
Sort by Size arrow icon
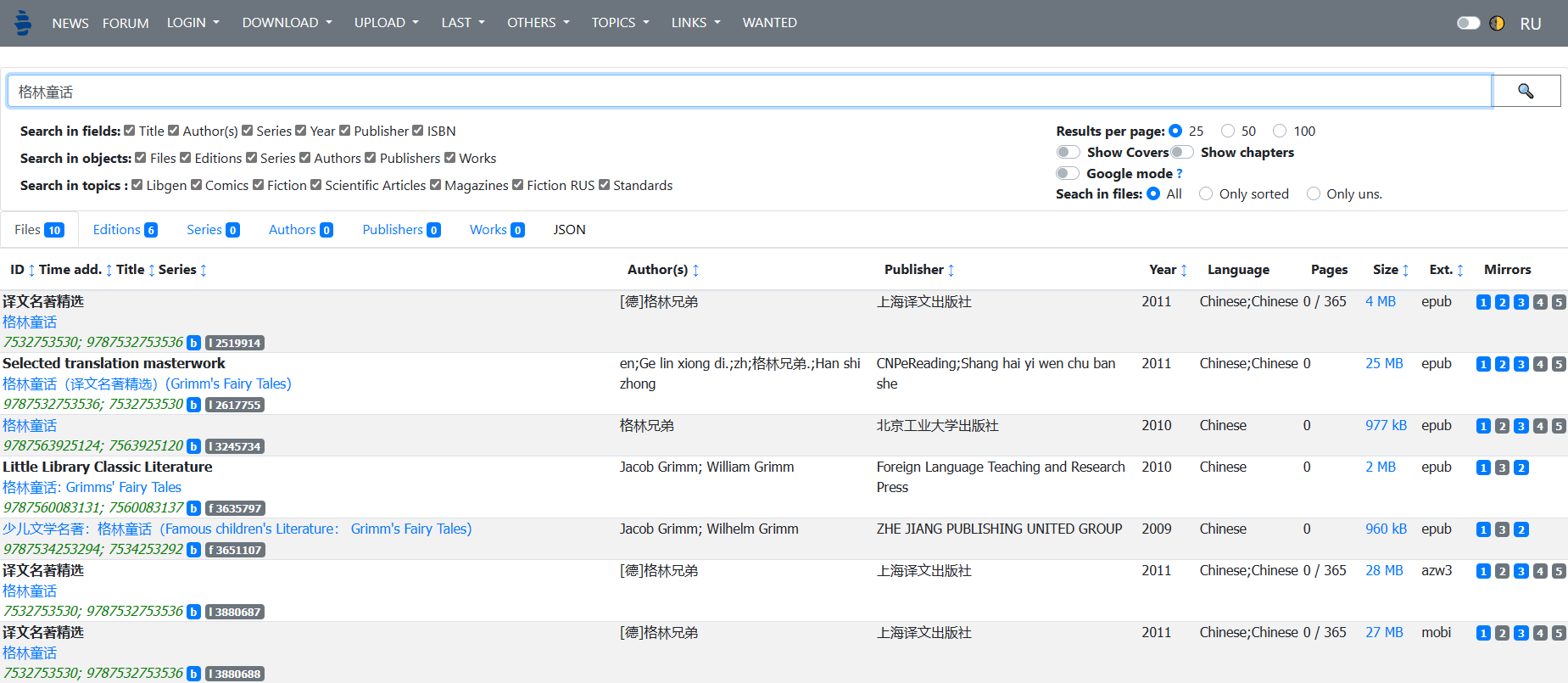point(1405,270)
